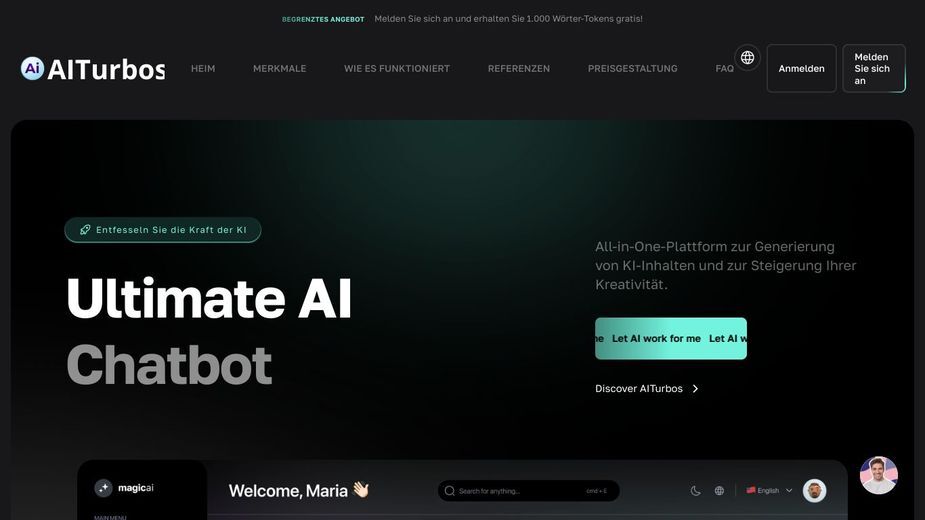Click the magicai logo in dashboard preview
925x520 pixels.
click(x=124, y=488)
